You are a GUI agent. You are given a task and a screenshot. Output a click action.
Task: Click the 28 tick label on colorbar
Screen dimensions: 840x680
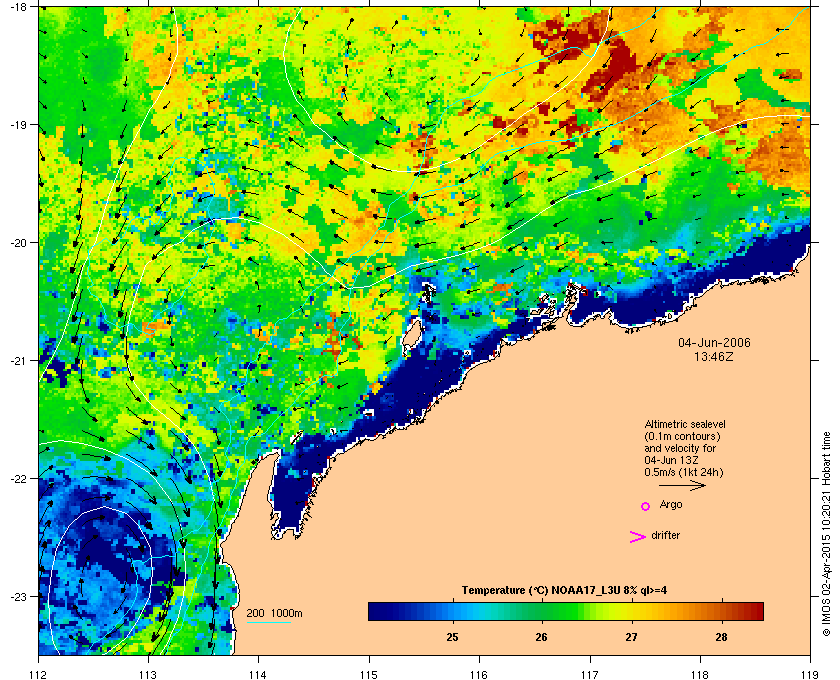[721, 637]
